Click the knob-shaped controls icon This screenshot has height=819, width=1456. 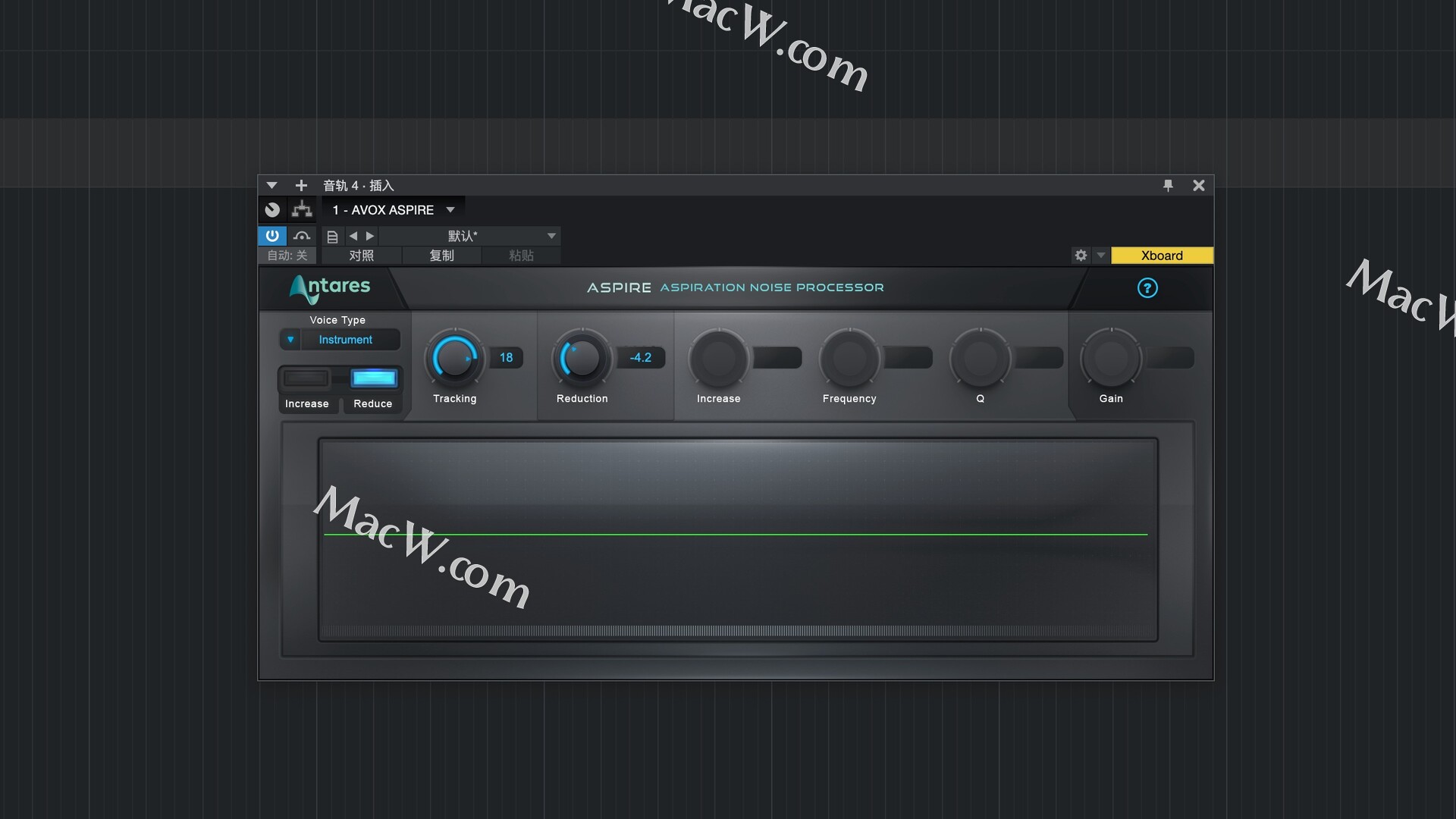point(272,210)
